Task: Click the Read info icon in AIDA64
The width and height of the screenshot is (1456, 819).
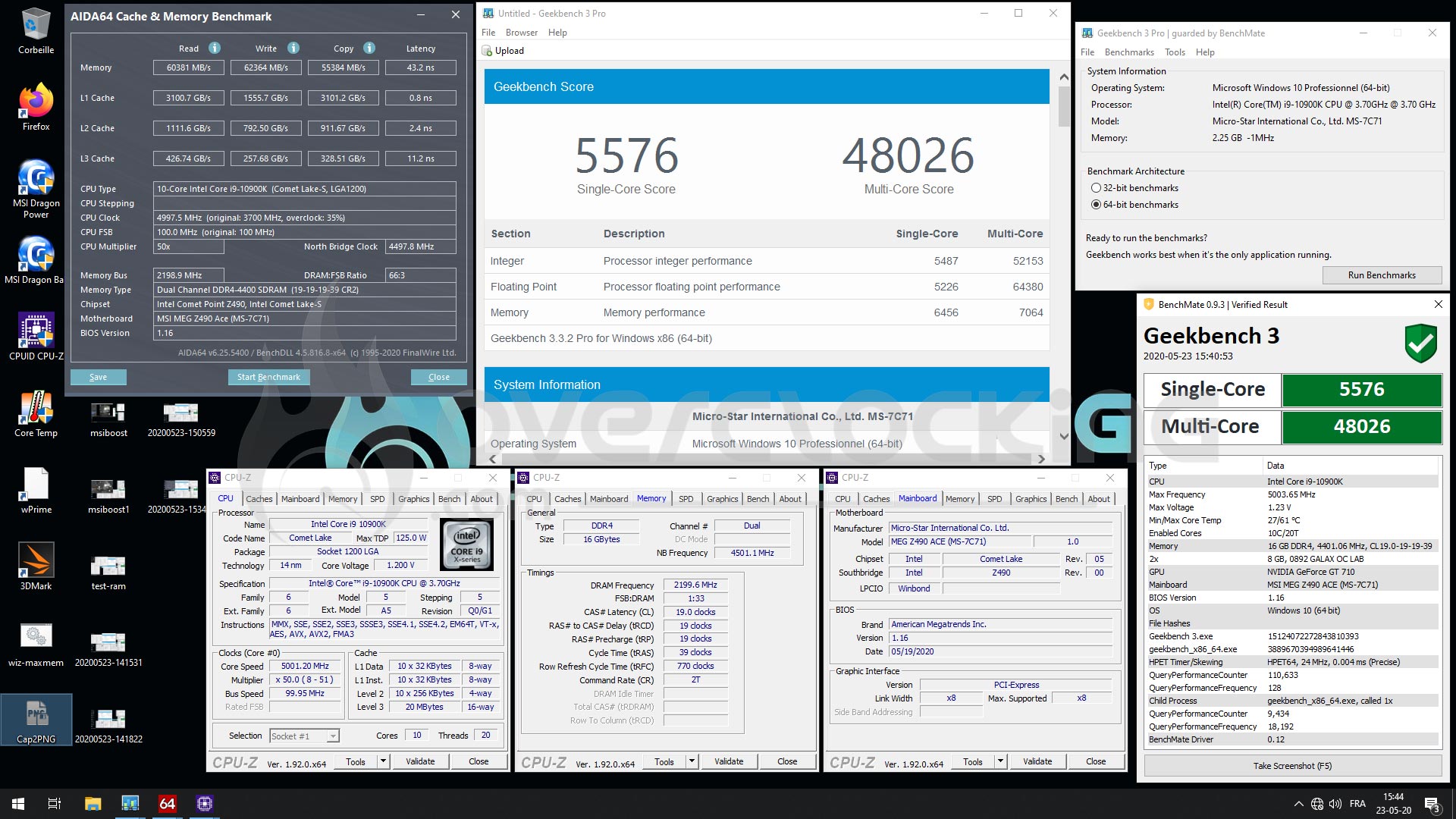Action: pyautogui.click(x=215, y=48)
